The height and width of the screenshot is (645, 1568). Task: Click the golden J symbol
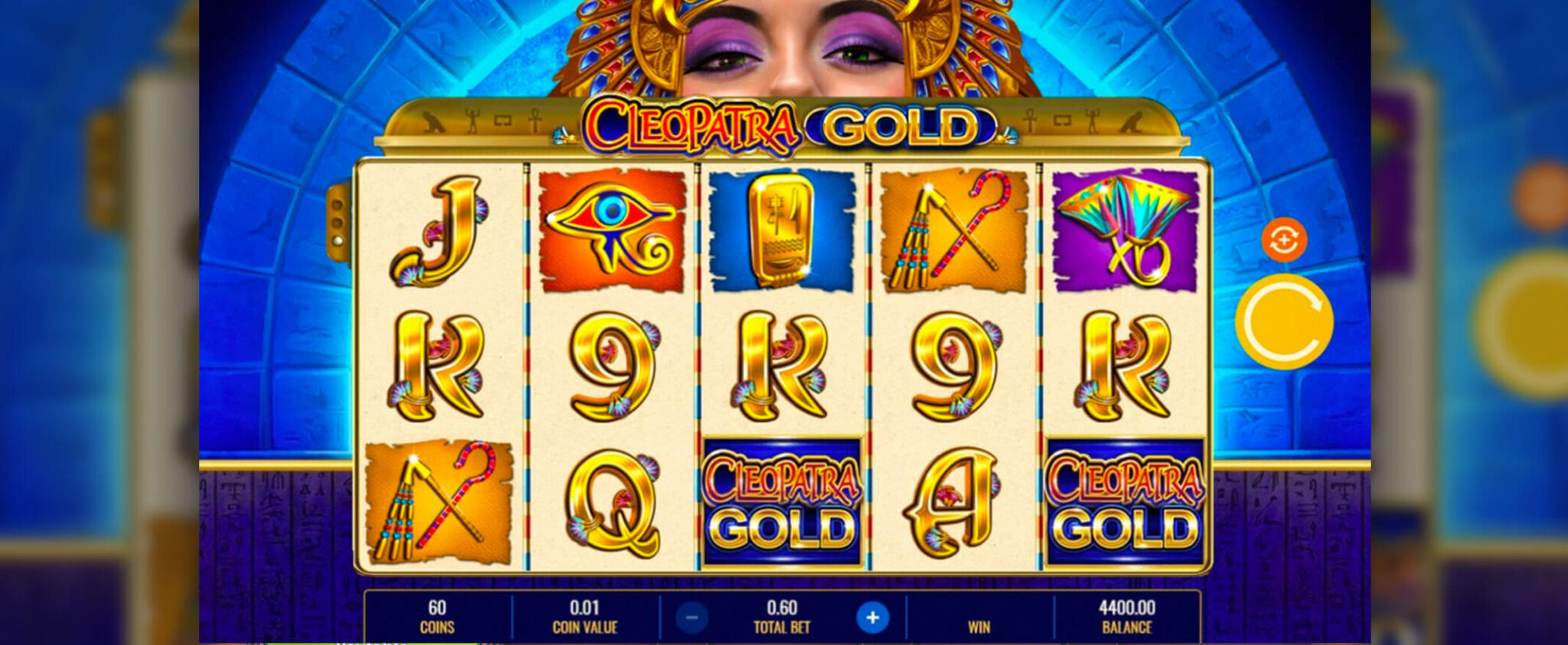pos(439,231)
